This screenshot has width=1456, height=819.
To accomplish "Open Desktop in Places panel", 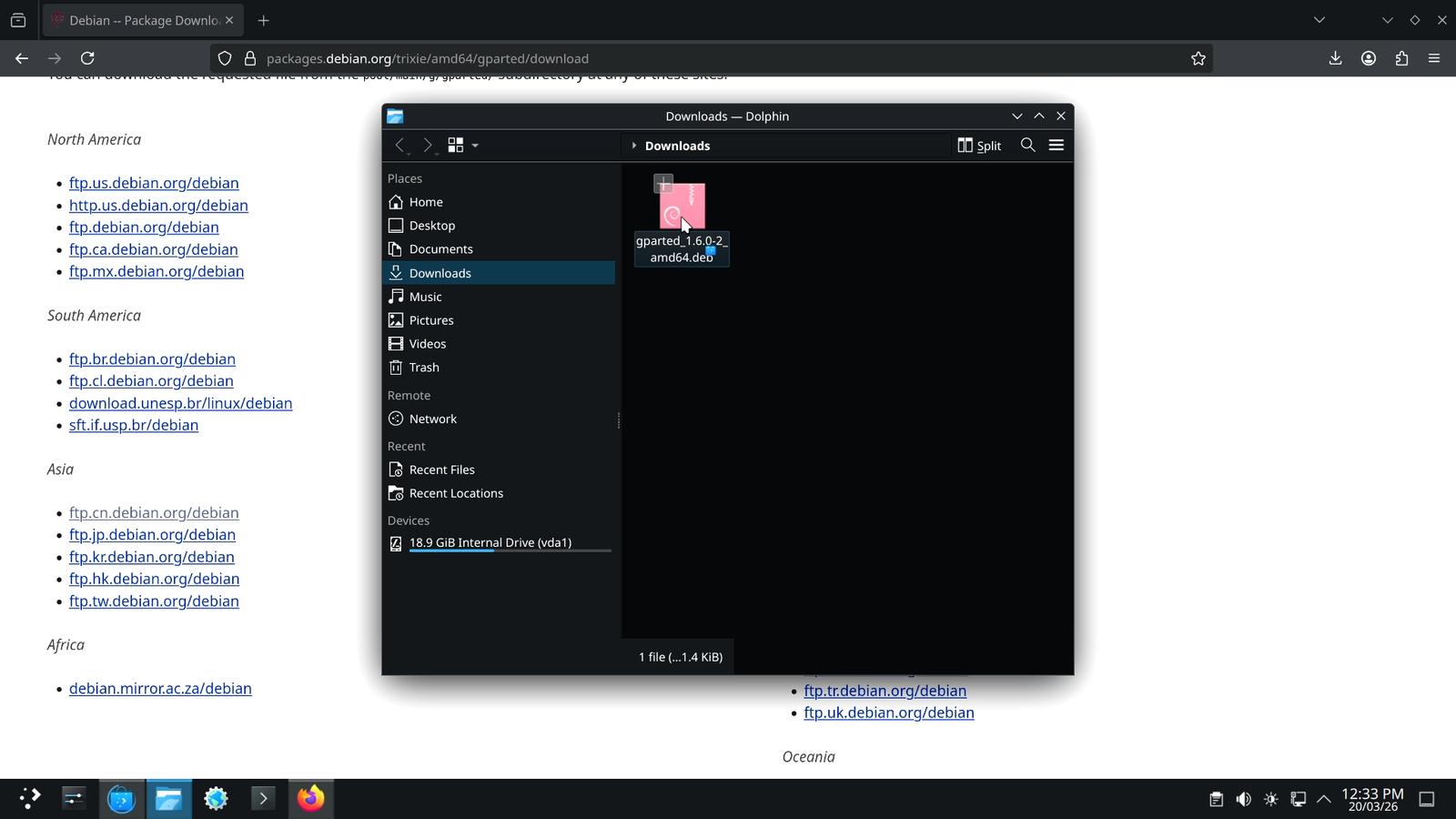I will click(x=499, y=226).
